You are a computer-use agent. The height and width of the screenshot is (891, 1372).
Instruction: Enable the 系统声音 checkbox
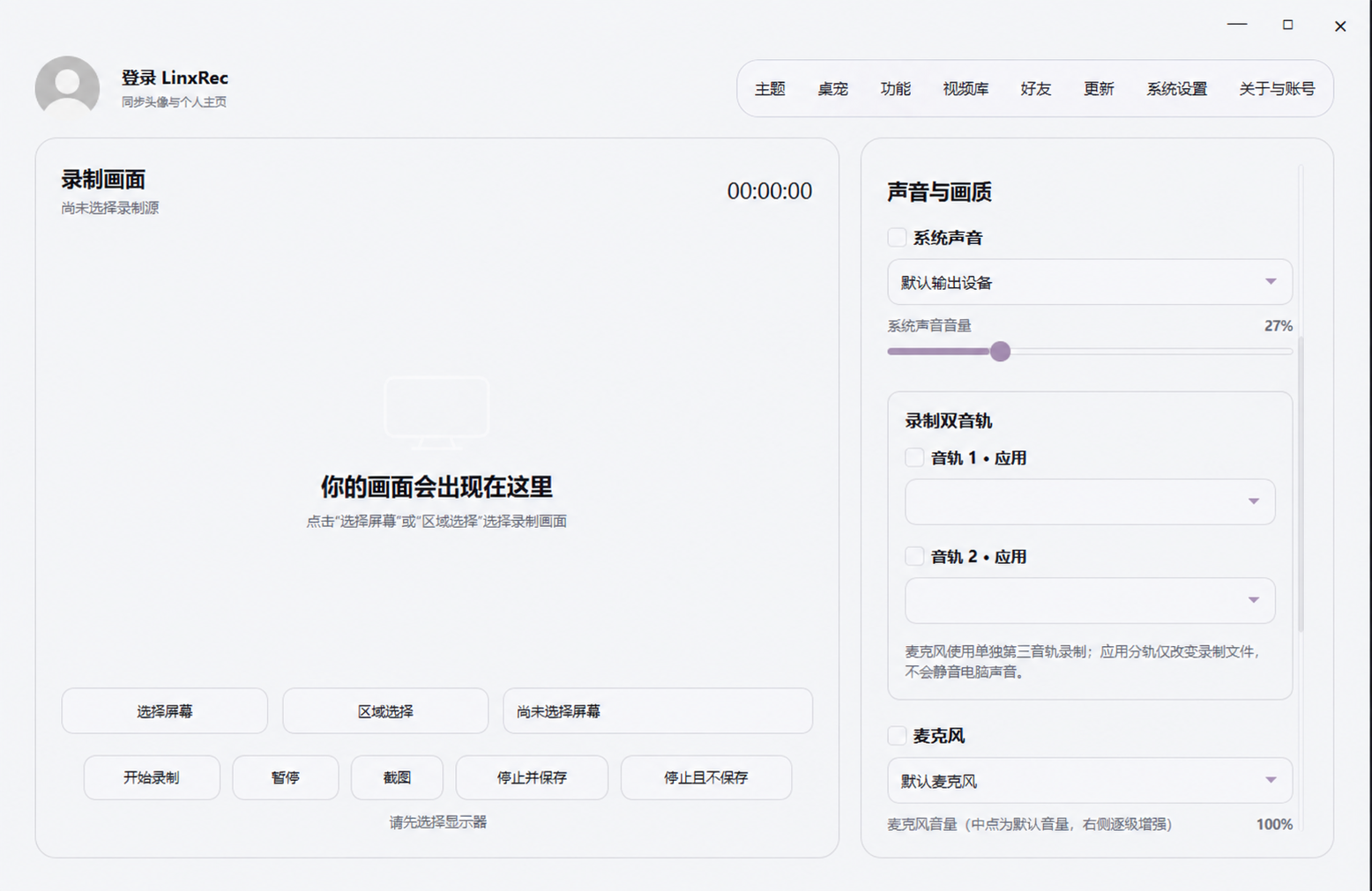(897, 237)
